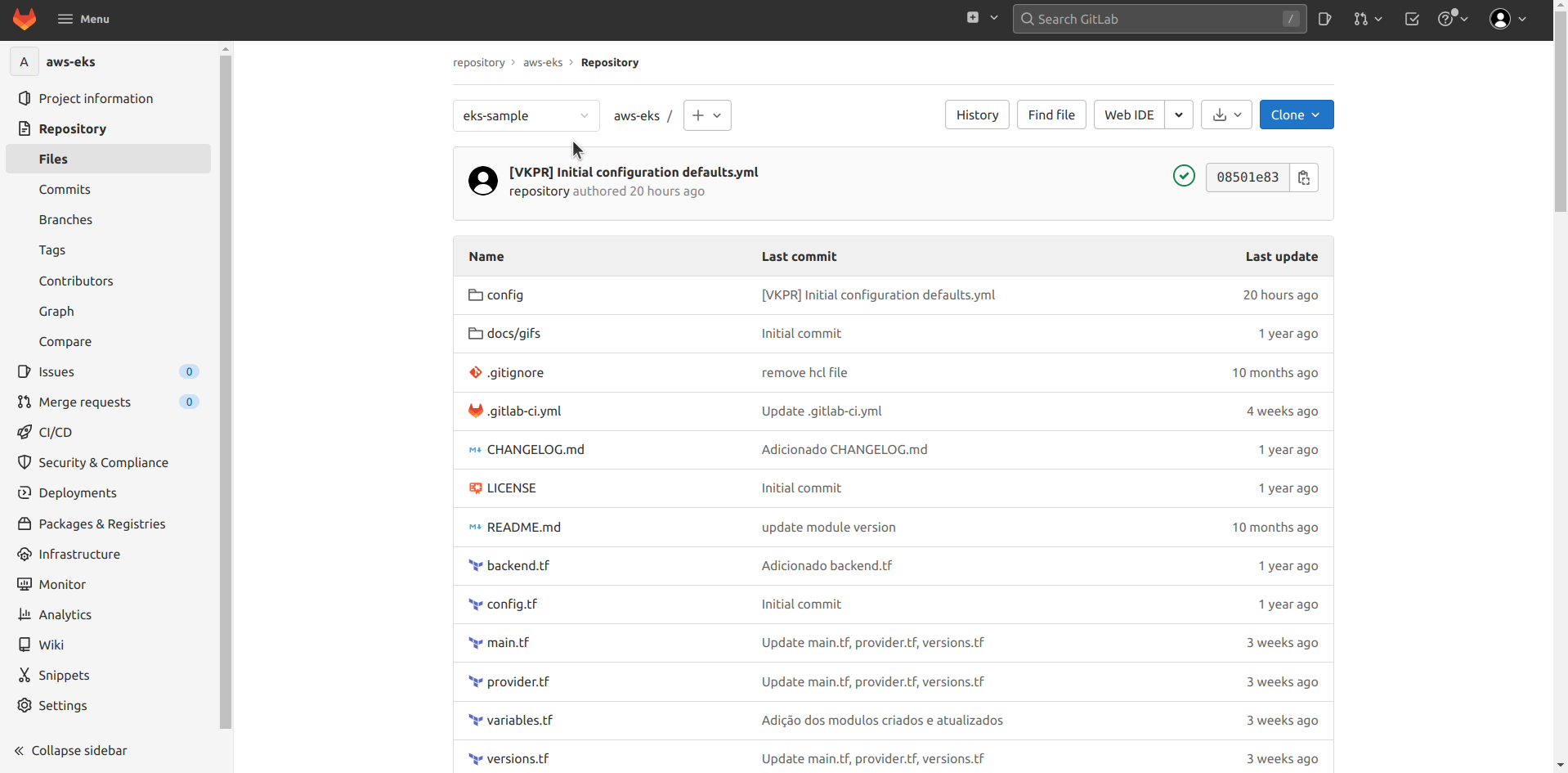This screenshot has width=1568, height=773.
Task: Click the Issues icon in top navbar
Action: (1324, 19)
